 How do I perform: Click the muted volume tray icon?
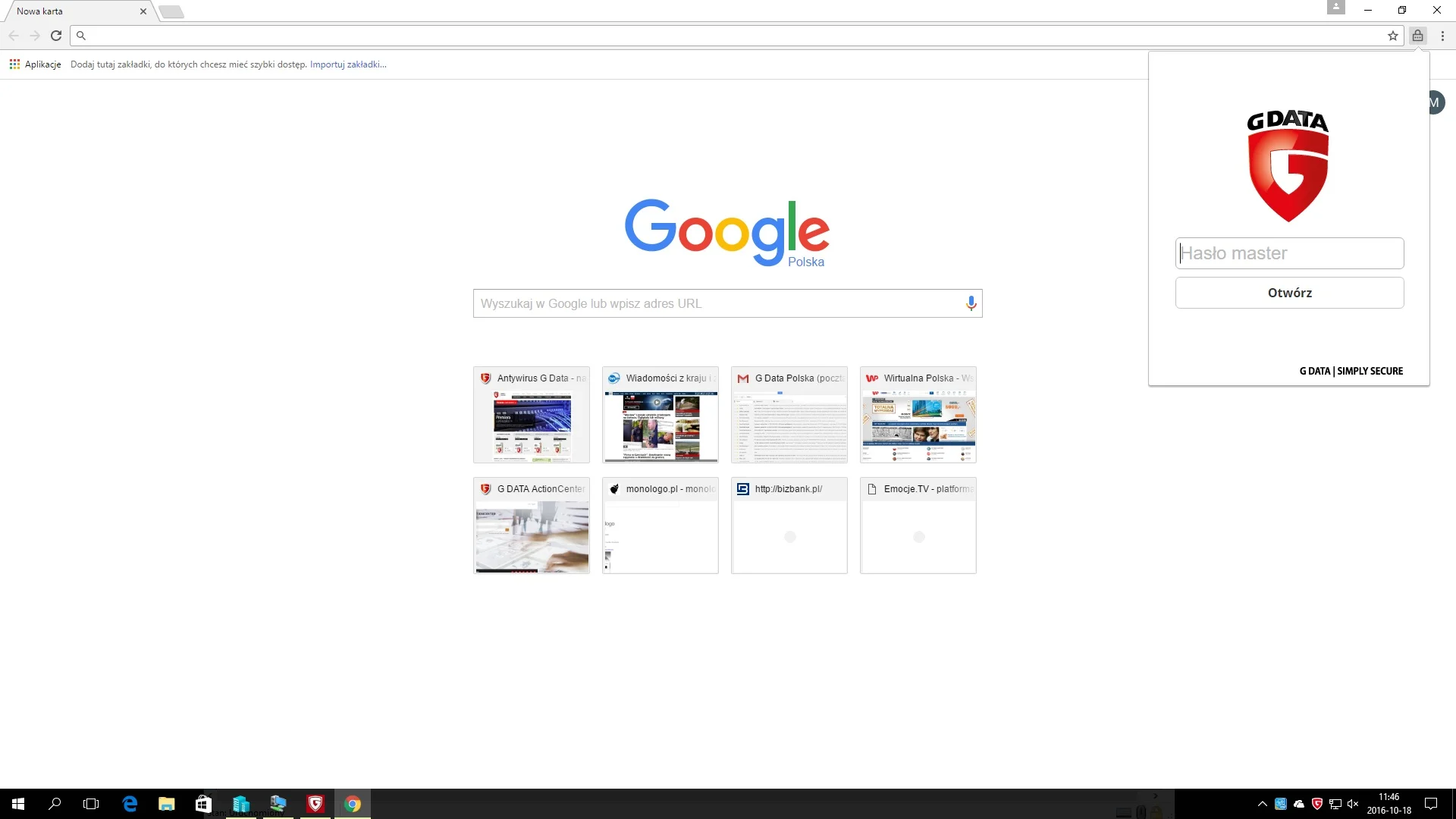[x=1353, y=804]
